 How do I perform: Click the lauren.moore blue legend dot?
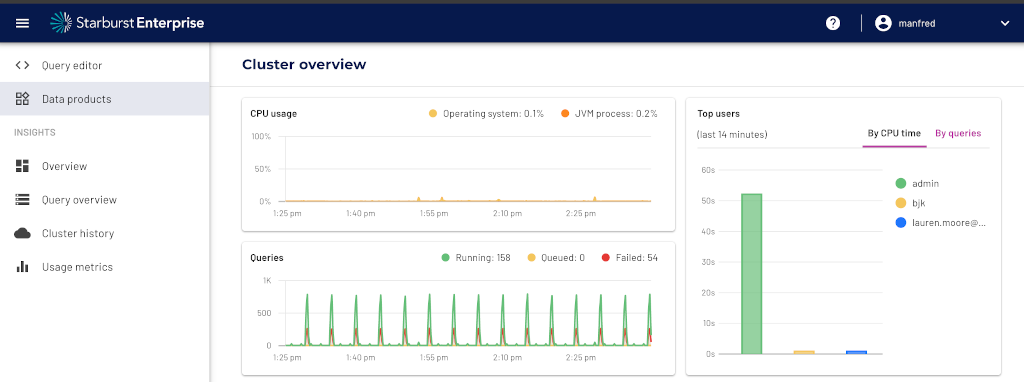coord(901,223)
